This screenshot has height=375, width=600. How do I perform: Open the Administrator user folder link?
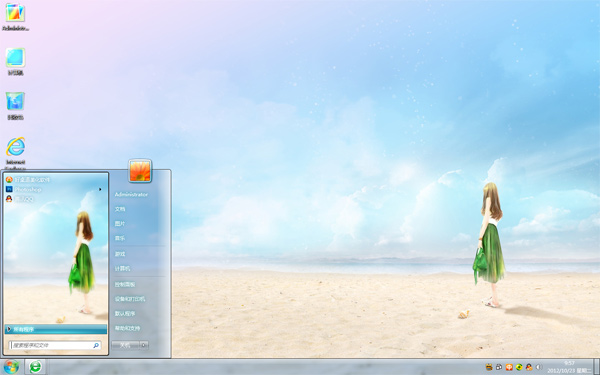pyautogui.click(x=131, y=194)
